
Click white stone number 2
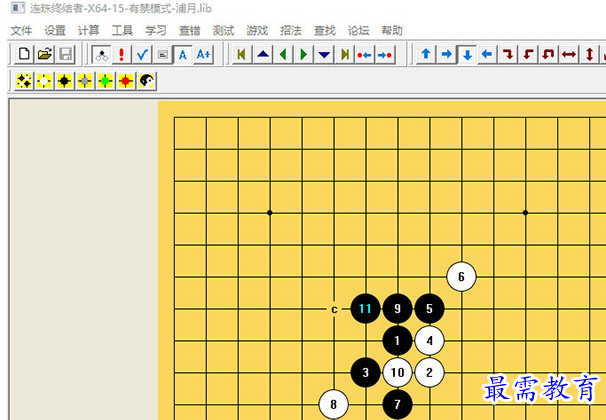click(x=429, y=372)
